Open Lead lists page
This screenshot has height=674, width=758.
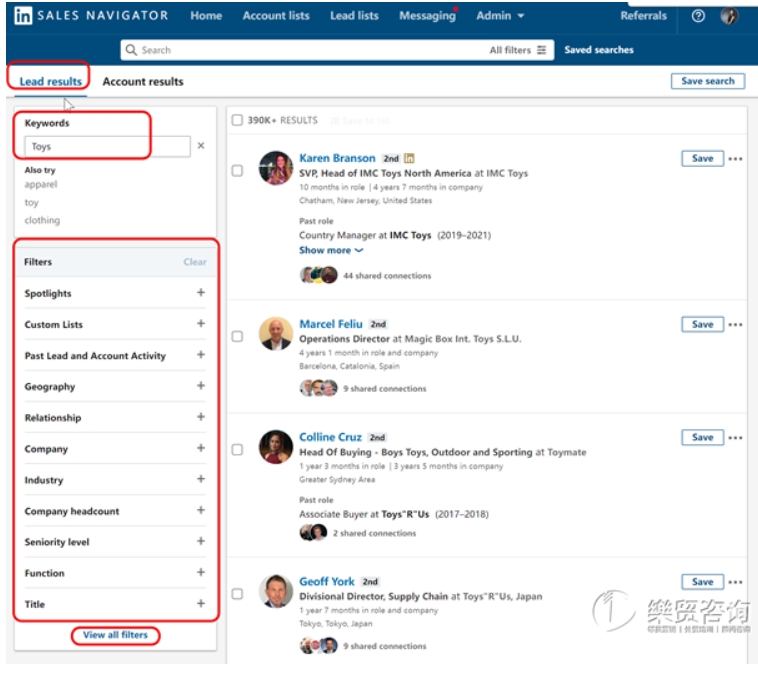[x=354, y=16]
